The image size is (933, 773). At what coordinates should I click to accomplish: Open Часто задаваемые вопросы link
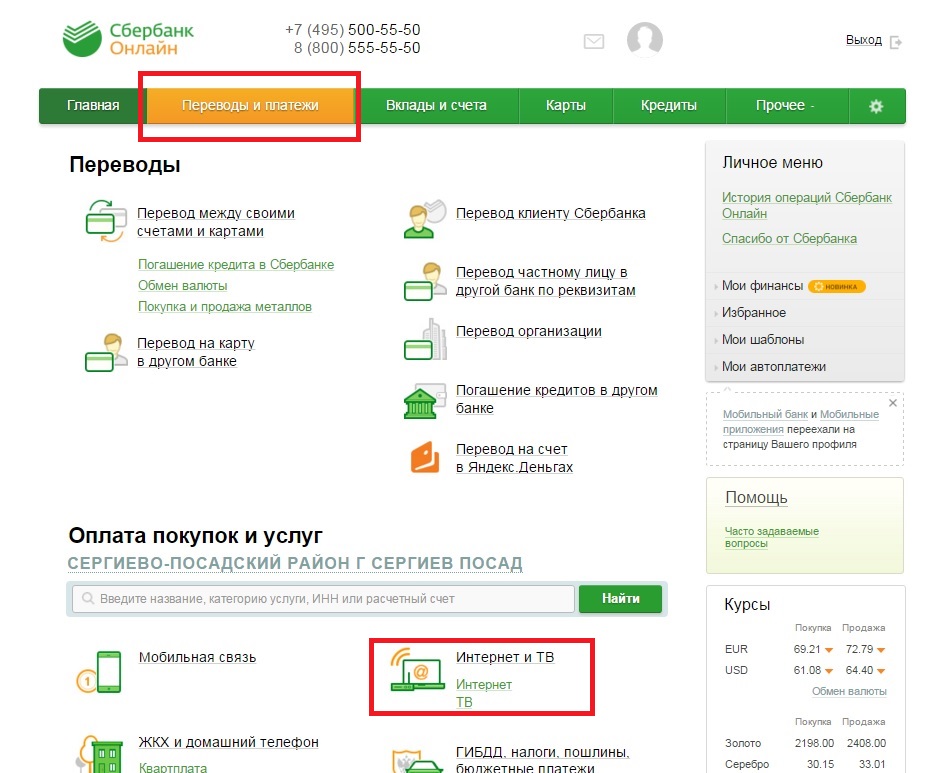[772, 537]
